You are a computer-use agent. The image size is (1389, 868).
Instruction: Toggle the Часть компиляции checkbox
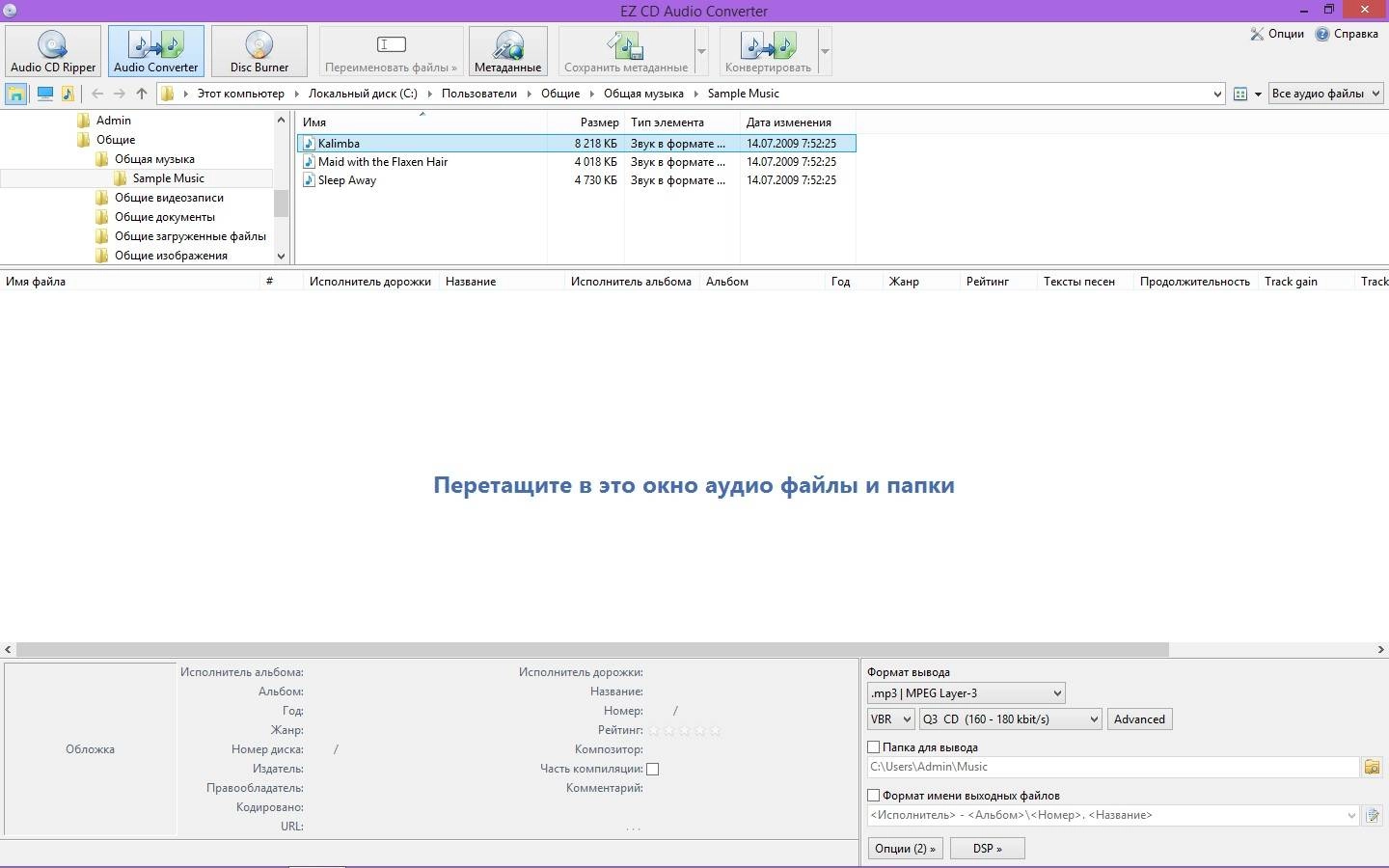point(652,769)
